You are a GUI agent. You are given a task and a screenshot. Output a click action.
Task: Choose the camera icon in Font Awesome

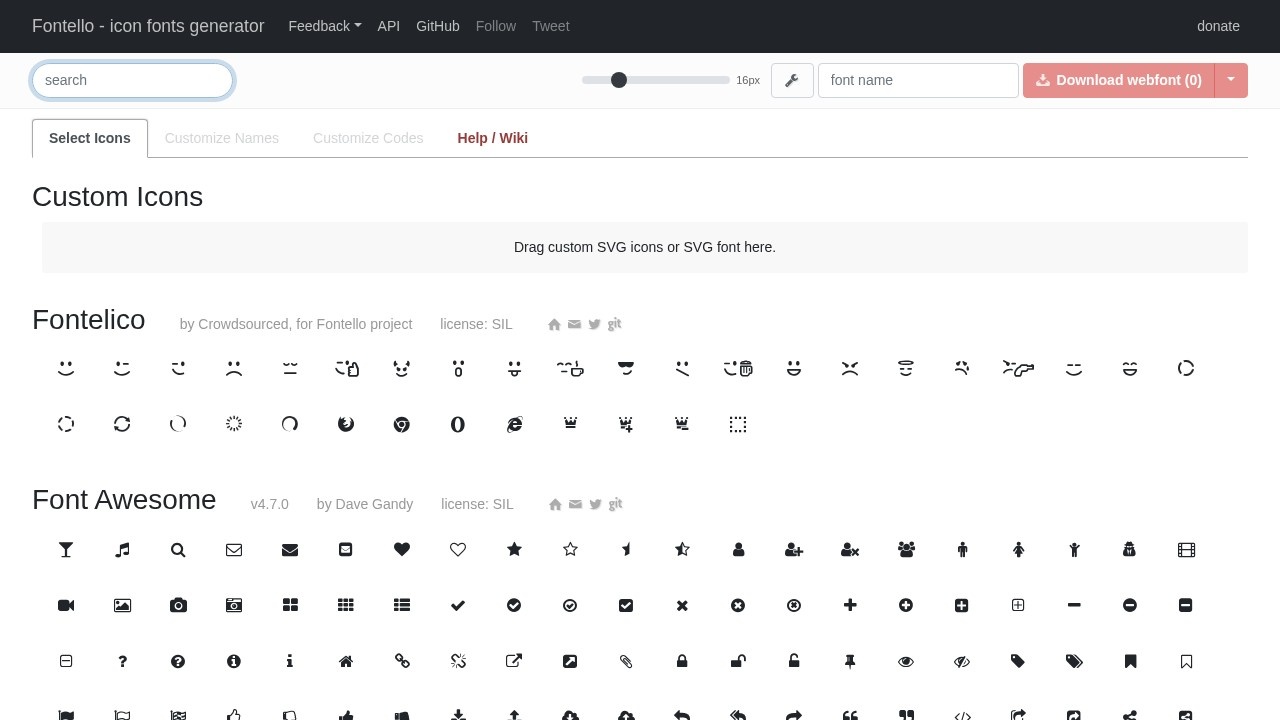(x=178, y=605)
